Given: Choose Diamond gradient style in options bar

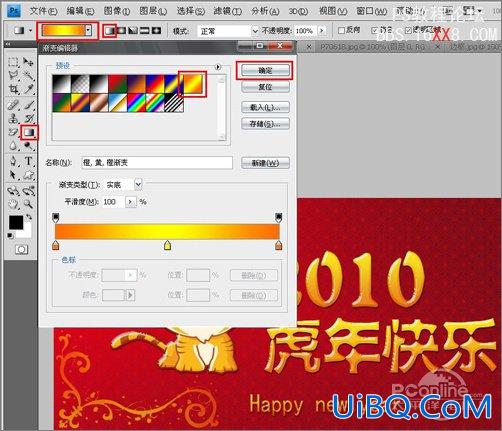Looking at the screenshot, I should [156, 31].
